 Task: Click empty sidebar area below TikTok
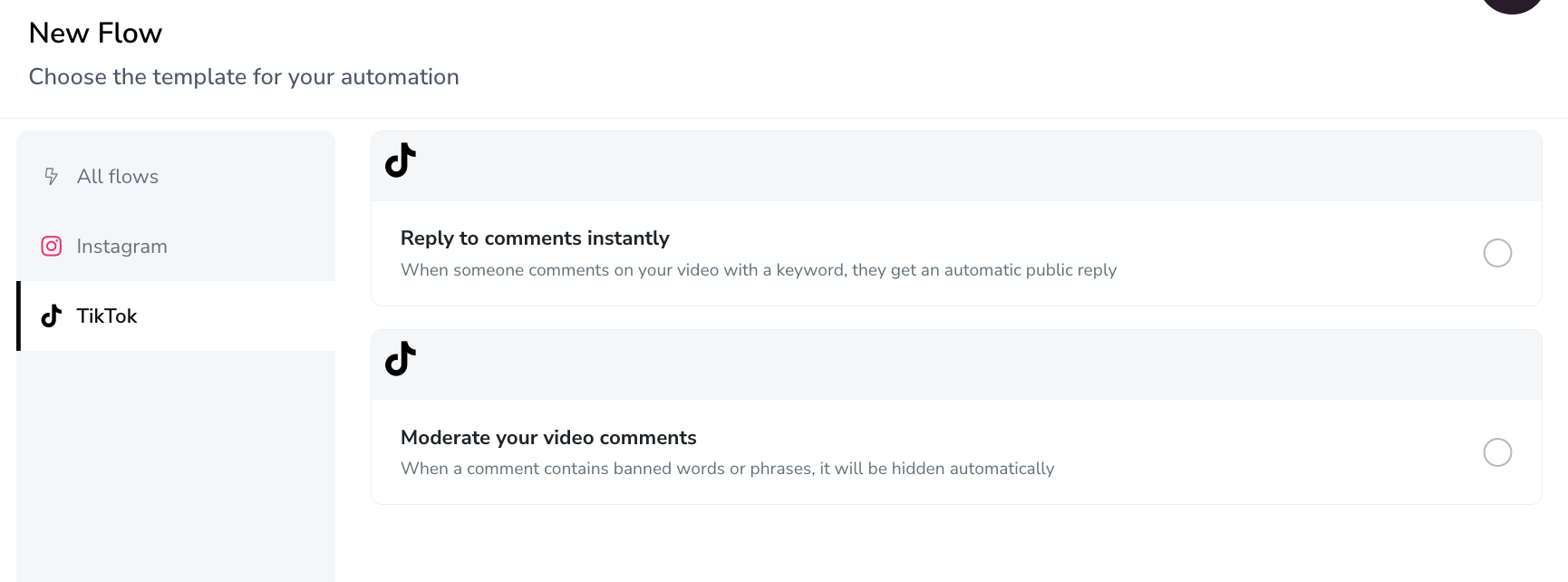[x=176, y=466]
